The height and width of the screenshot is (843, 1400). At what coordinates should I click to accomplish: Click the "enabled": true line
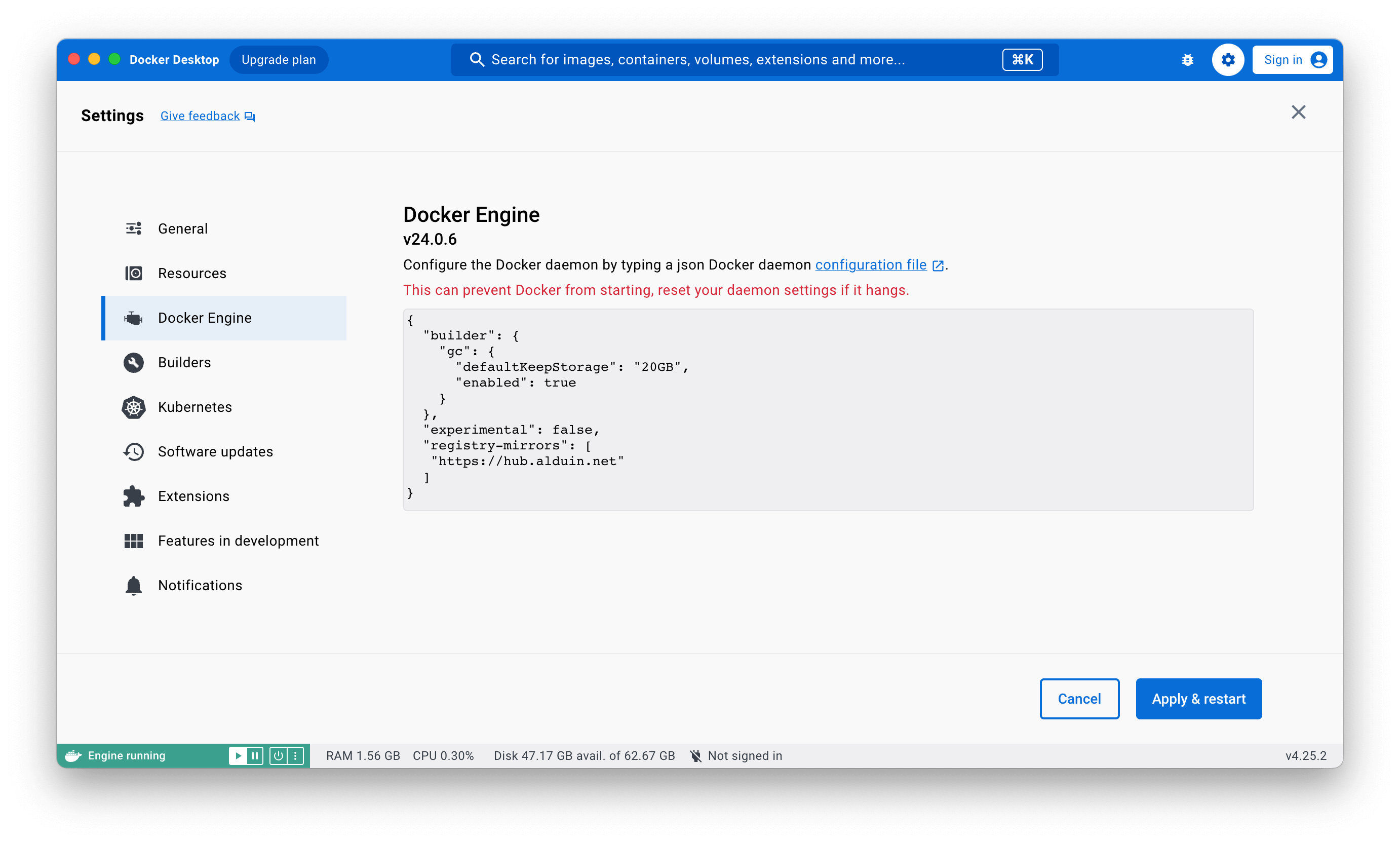516,383
